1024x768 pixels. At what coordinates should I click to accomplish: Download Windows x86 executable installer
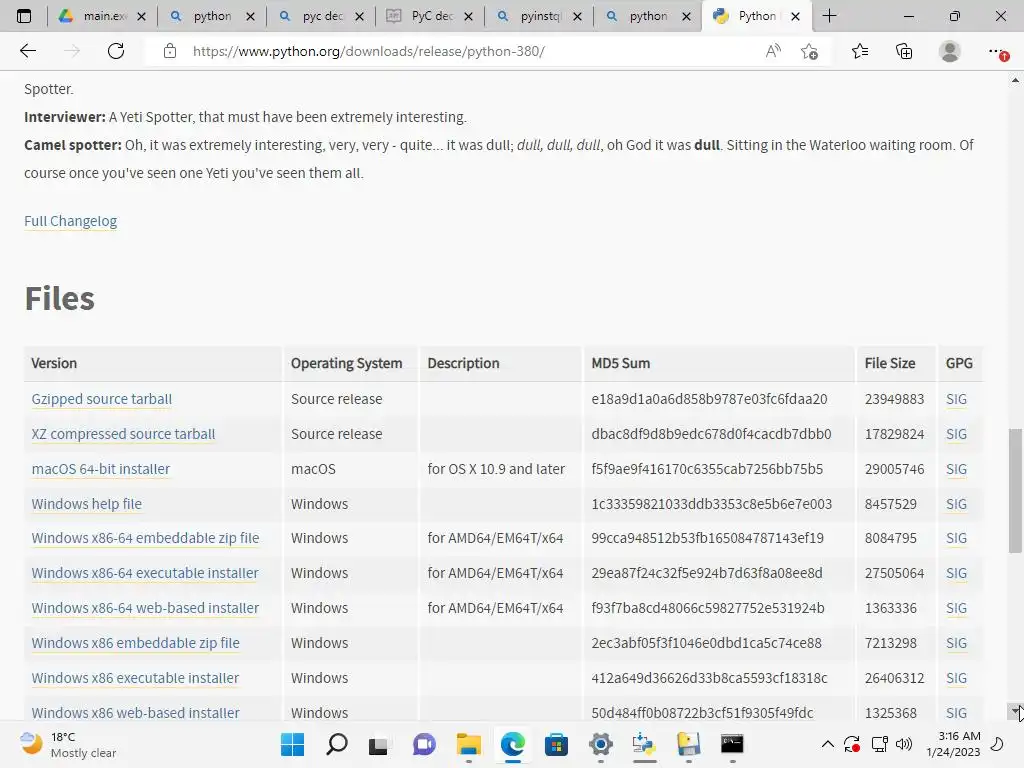tap(135, 678)
